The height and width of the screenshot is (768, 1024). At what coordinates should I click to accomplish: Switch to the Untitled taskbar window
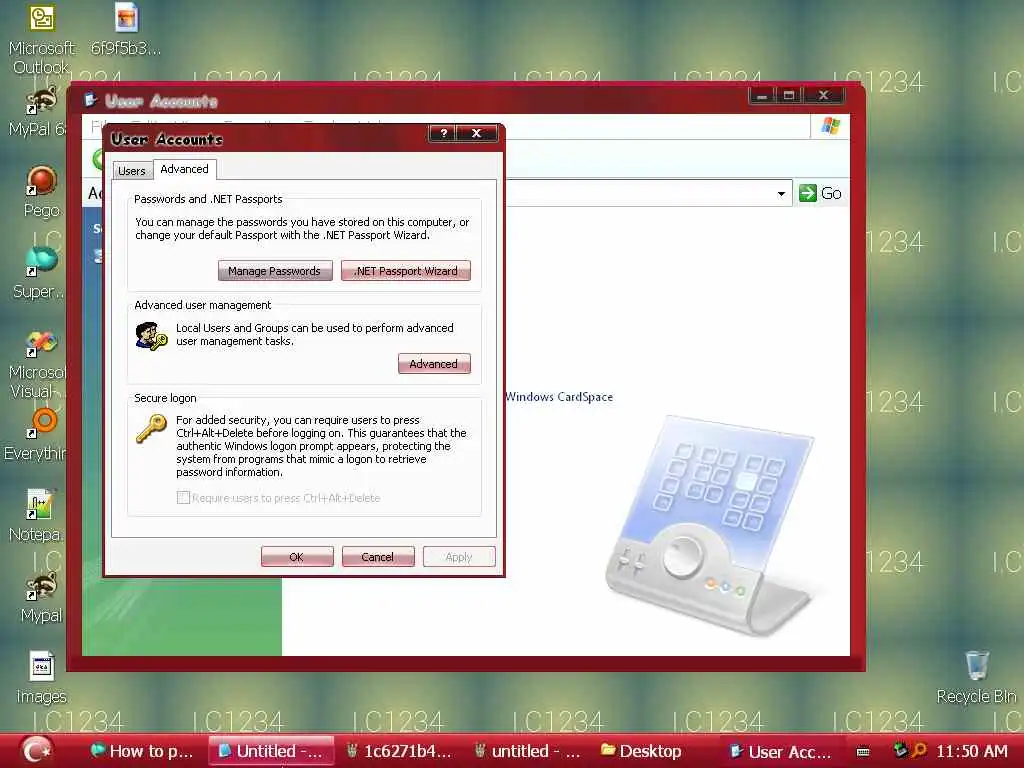tap(271, 751)
